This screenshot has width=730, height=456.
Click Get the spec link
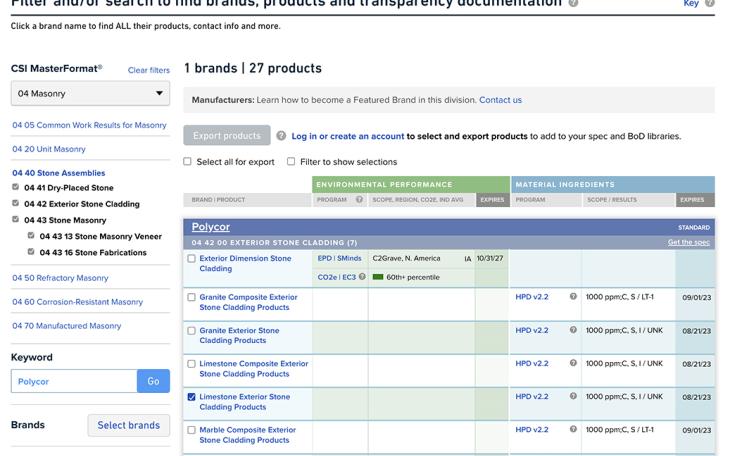coord(689,242)
